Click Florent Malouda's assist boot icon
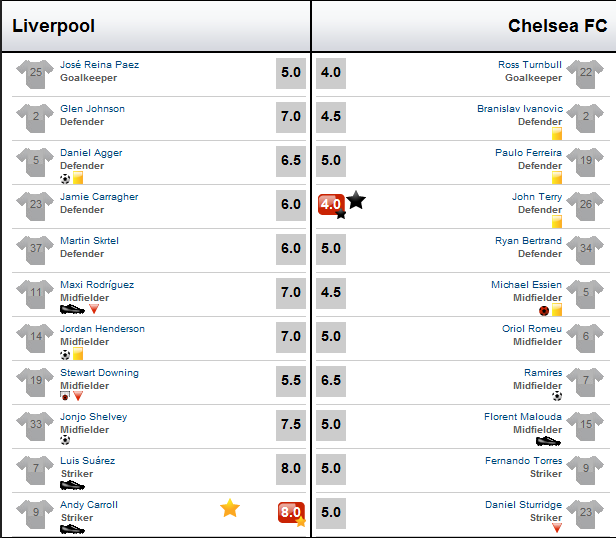This screenshot has height=538, width=616. pyautogui.click(x=548, y=441)
